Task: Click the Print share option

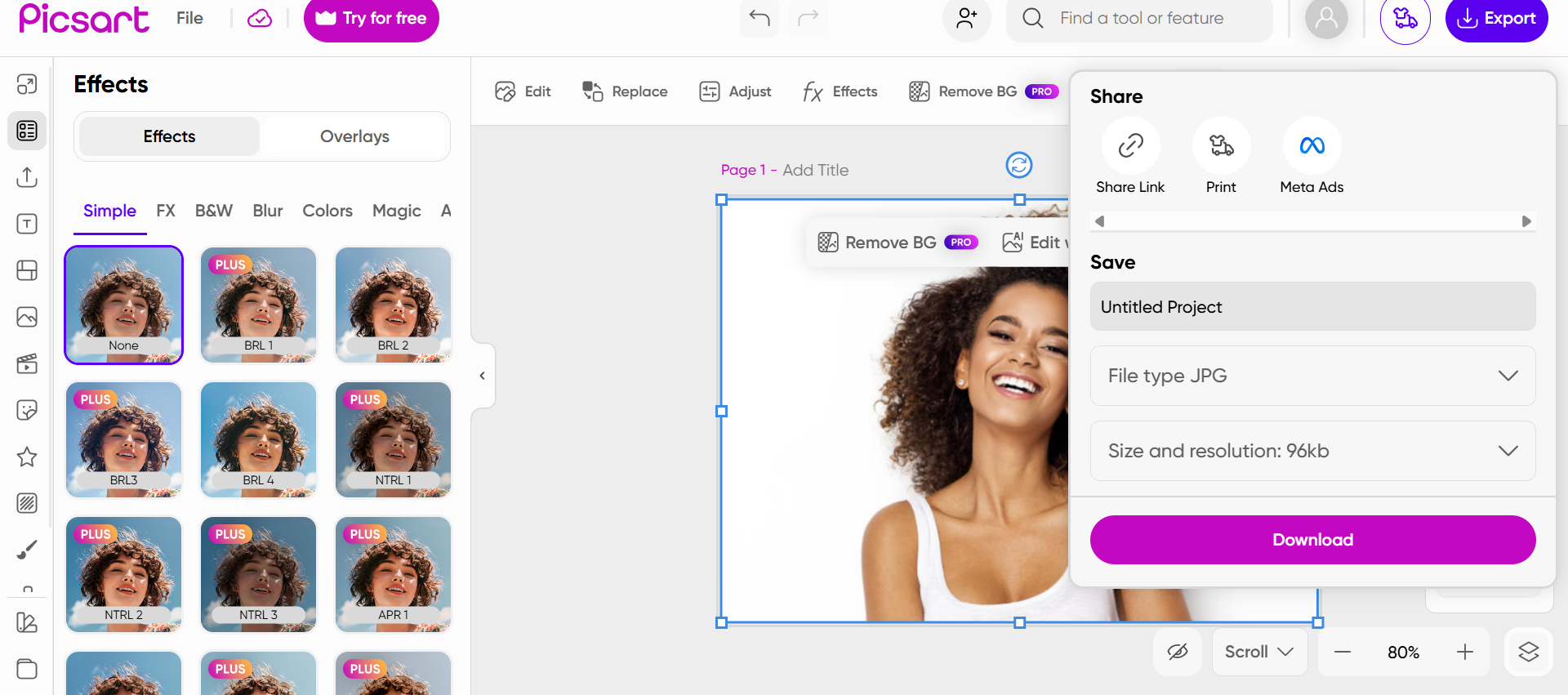Action: pyautogui.click(x=1221, y=156)
